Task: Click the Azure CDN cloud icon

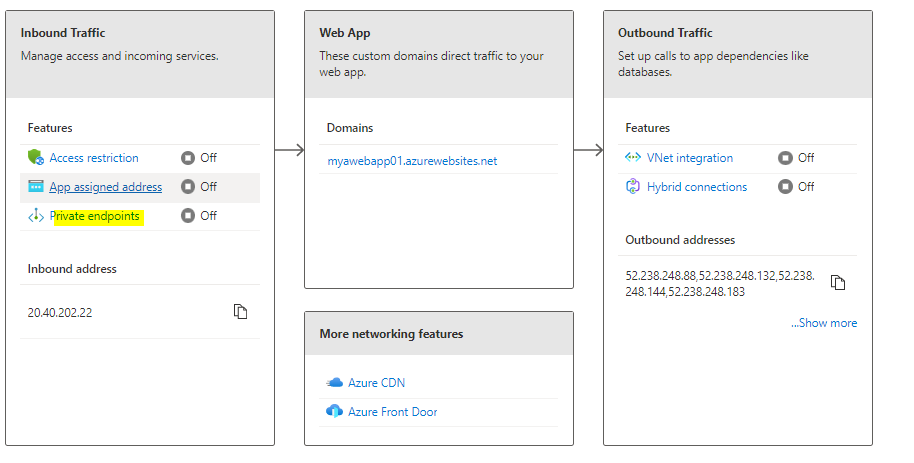Action: pos(335,383)
